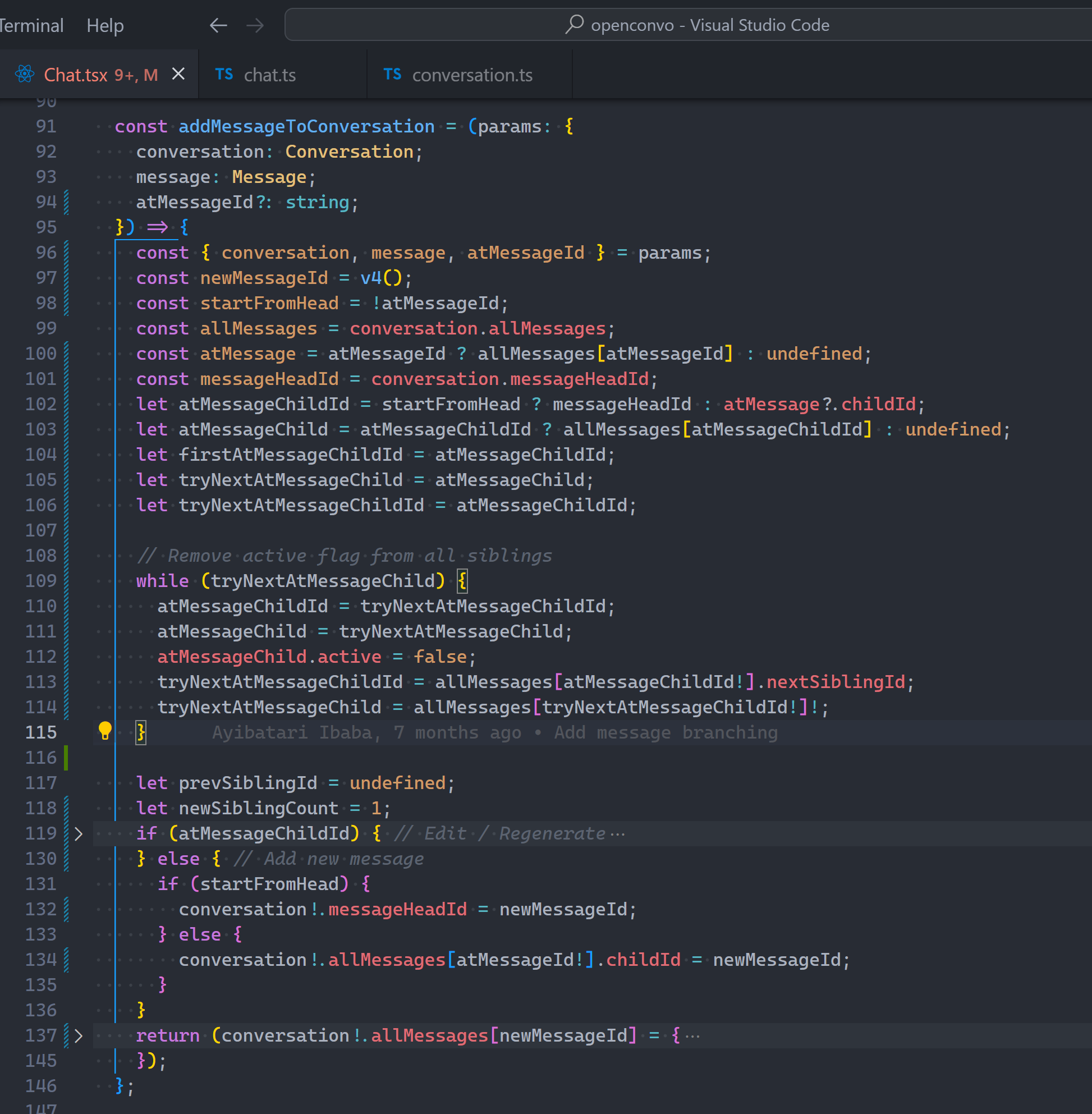Switch to the chat.ts tab
Image resolution: width=1092 pixels, height=1114 pixels.
[269, 75]
